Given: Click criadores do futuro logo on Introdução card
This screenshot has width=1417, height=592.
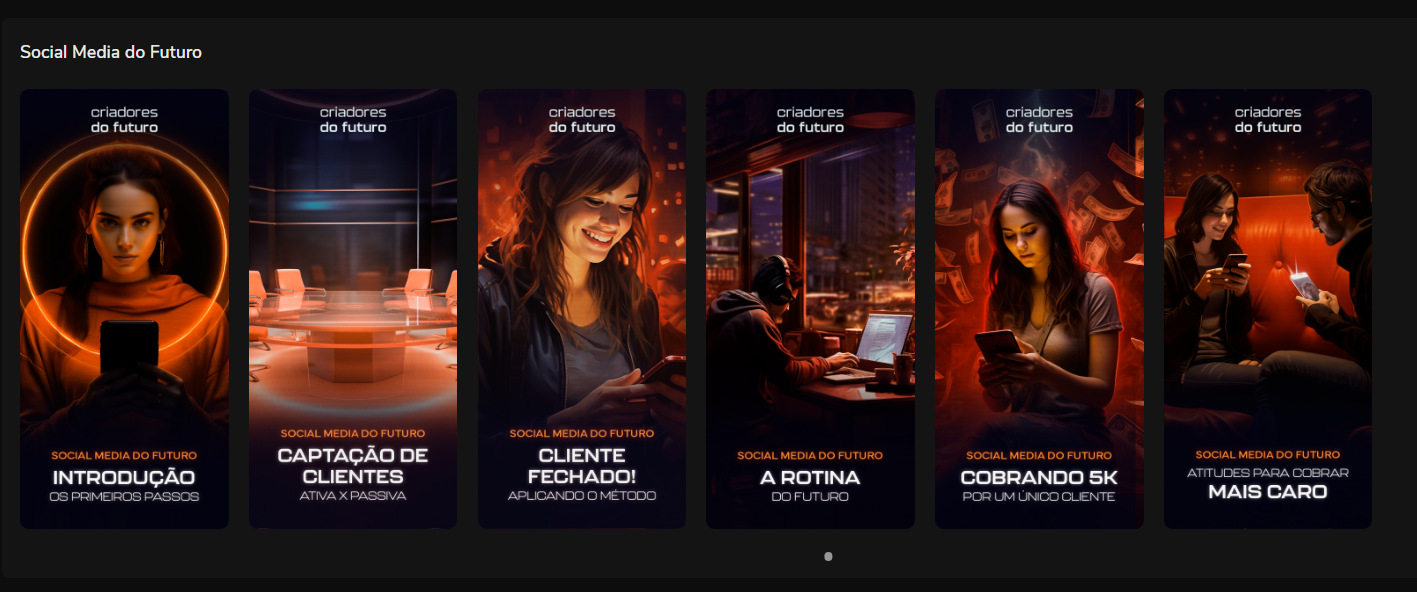Looking at the screenshot, I should (124, 120).
